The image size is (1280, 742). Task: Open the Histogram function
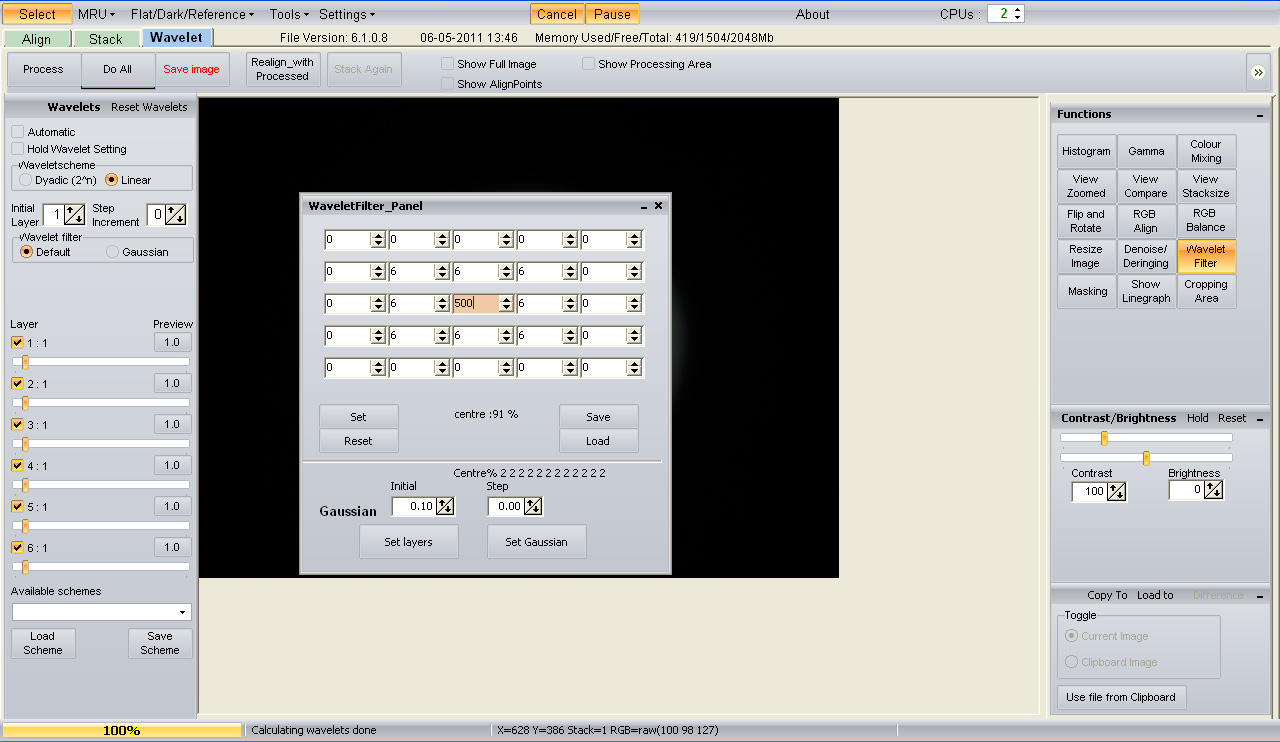coord(1086,151)
